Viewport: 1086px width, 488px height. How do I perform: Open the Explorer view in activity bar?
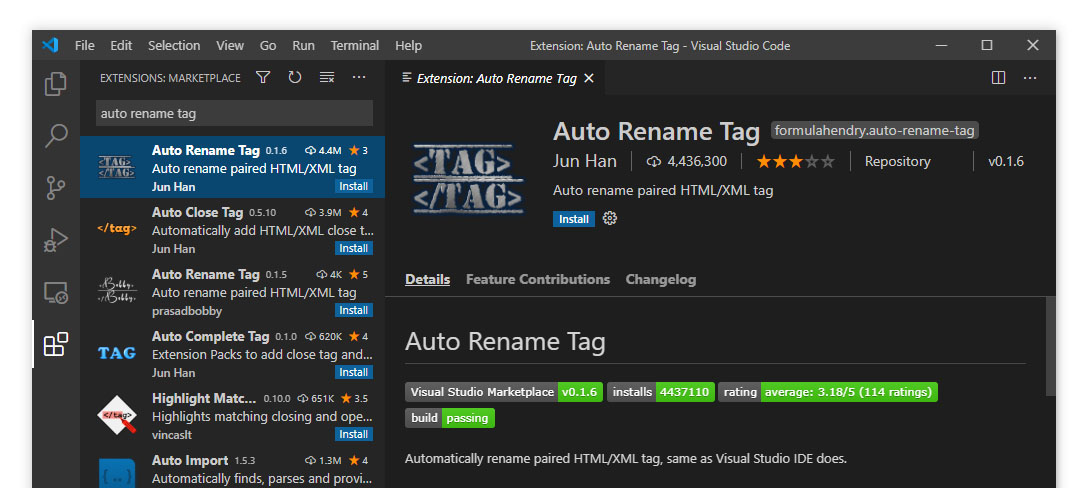[x=55, y=84]
